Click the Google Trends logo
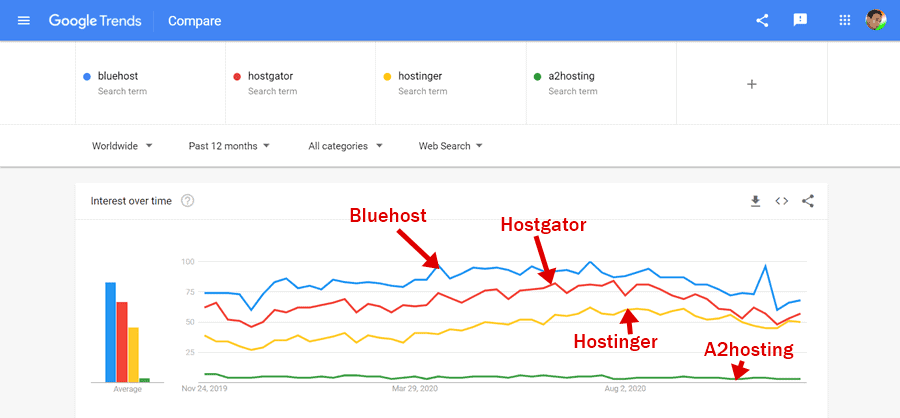Image resolution: width=900 pixels, height=418 pixels. (95, 21)
